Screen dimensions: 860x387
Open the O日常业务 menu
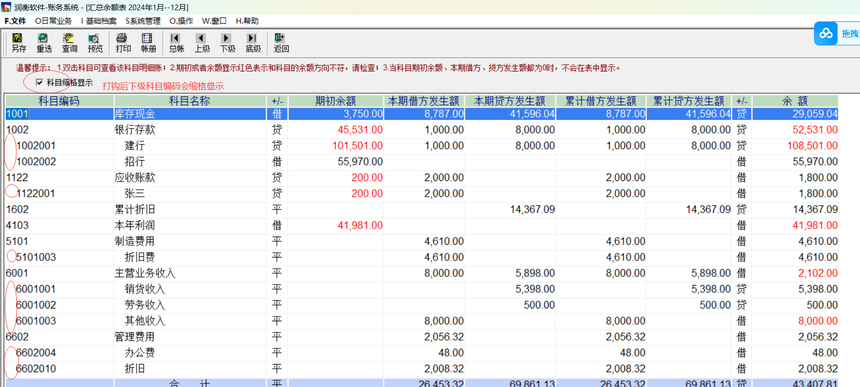click(53, 21)
